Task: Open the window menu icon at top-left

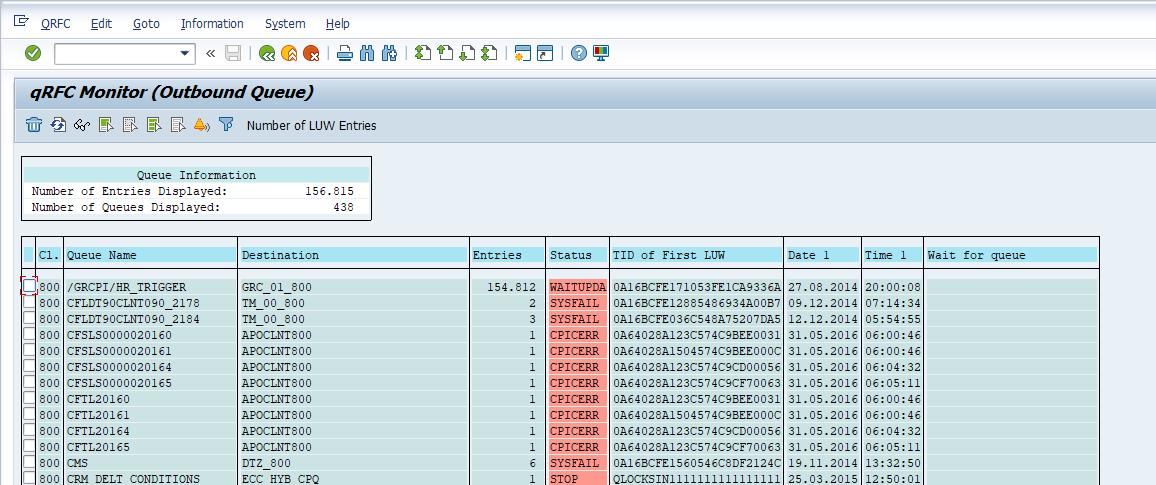Action: (21, 22)
